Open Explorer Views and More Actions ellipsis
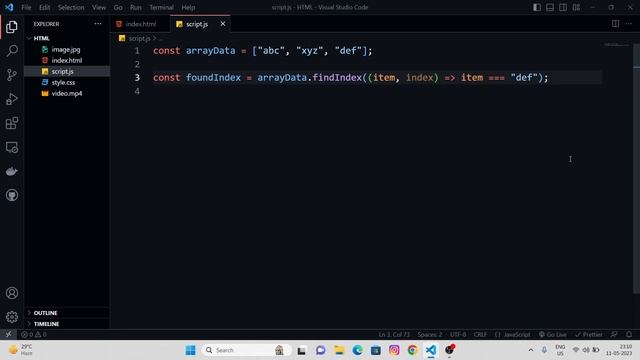This screenshot has height=360, width=640. pos(98,24)
